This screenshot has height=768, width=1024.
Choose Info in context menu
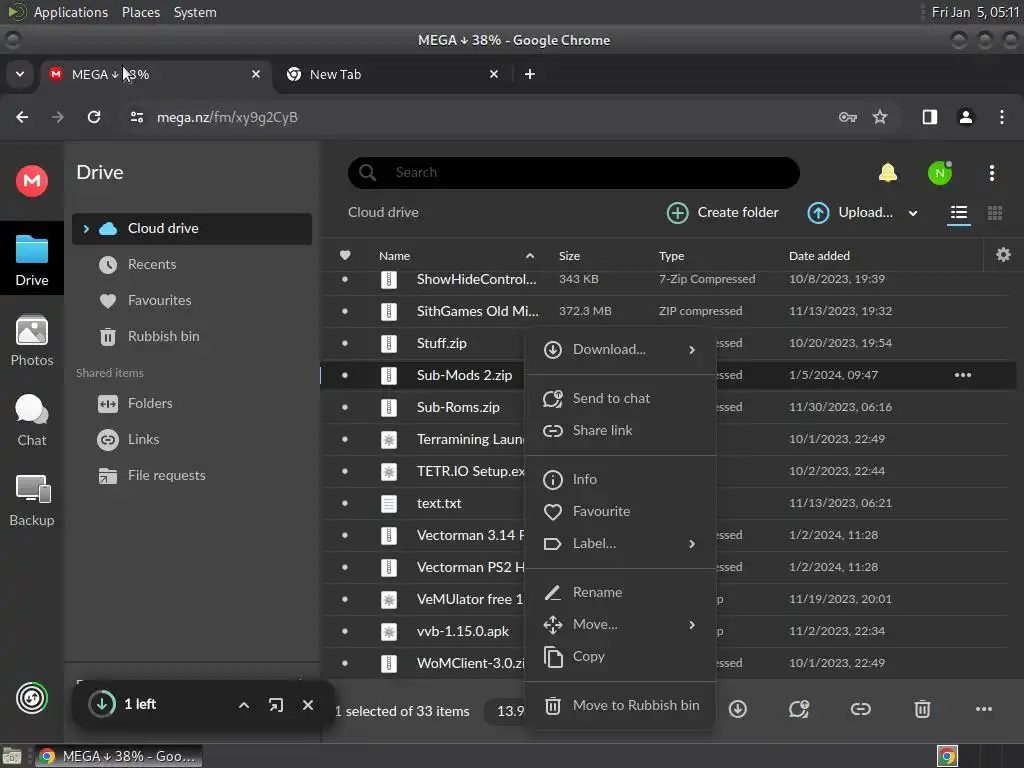tap(620, 479)
